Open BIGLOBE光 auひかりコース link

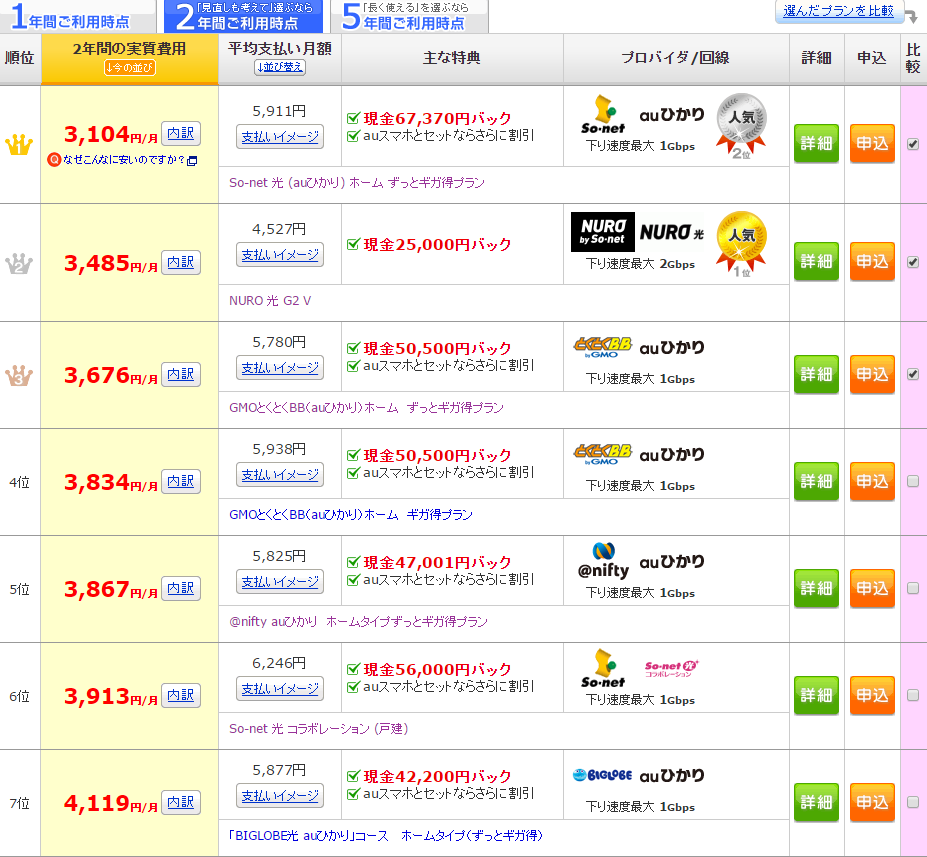coord(385,836)
